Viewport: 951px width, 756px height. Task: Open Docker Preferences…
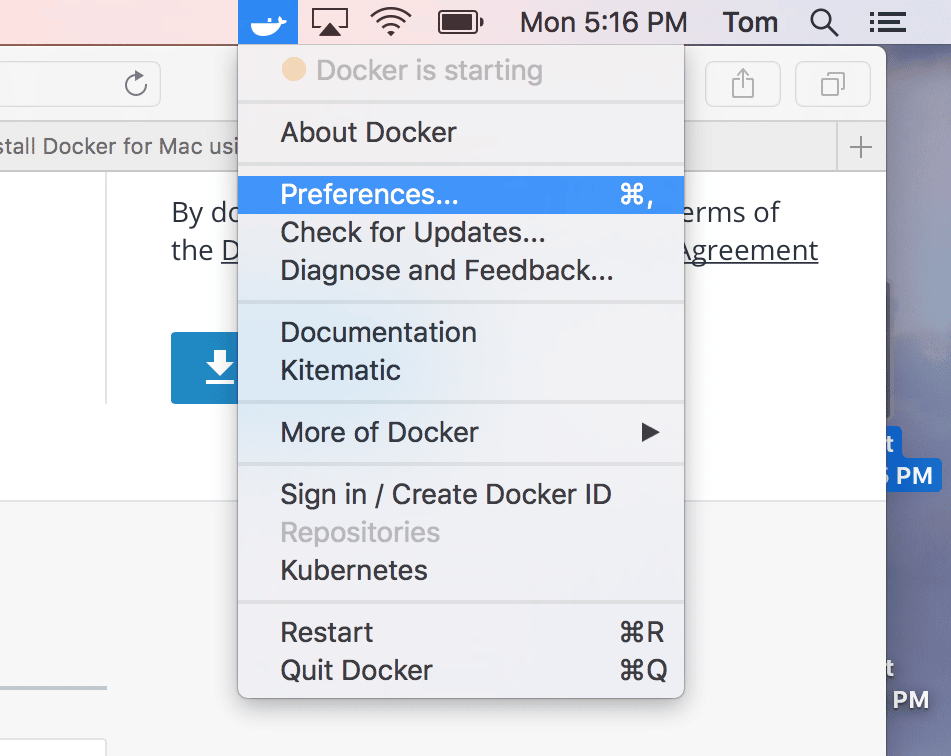(x=461, y=195)
